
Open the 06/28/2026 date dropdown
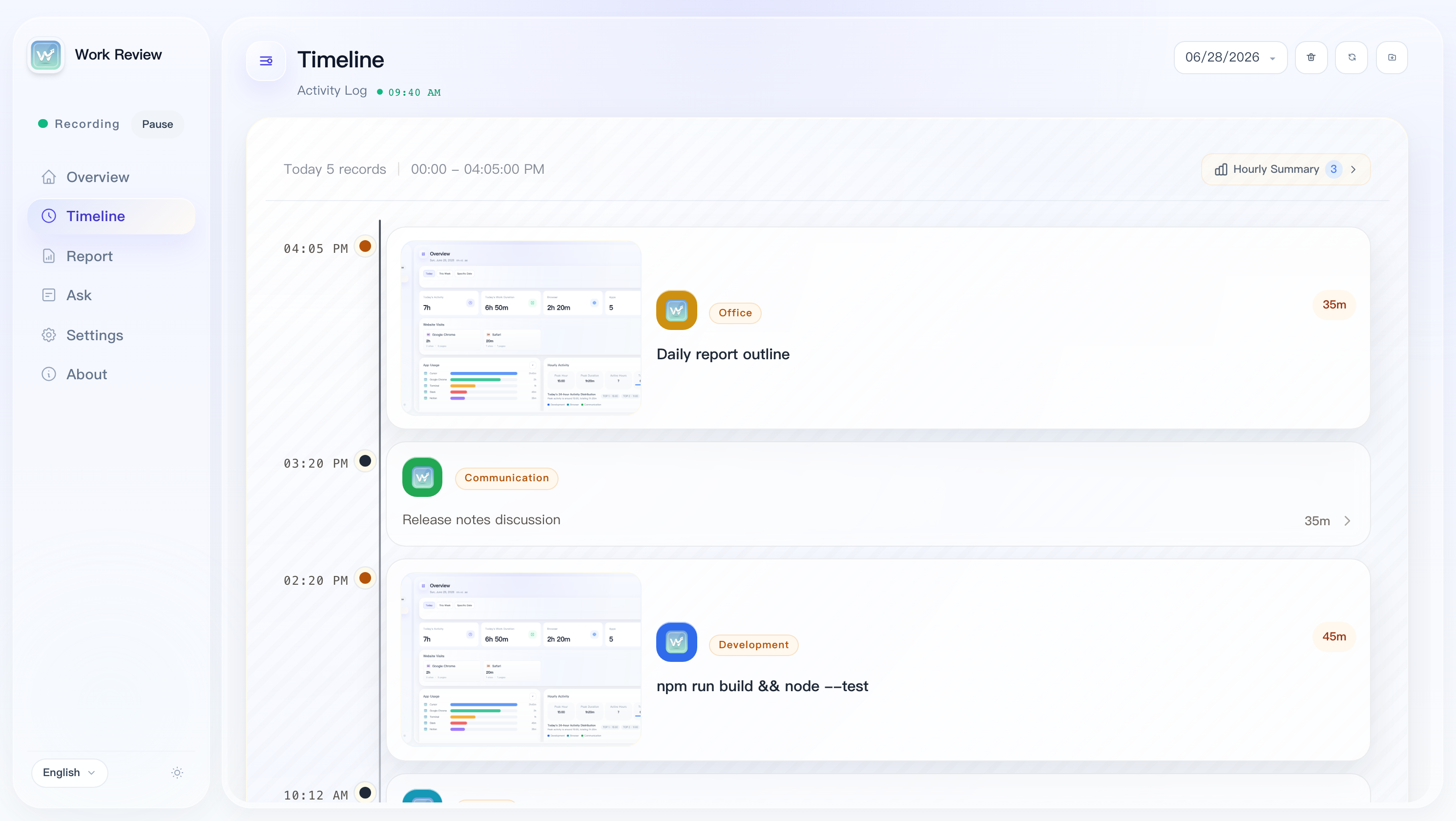pyautogui.click(x=1230, y=57)
